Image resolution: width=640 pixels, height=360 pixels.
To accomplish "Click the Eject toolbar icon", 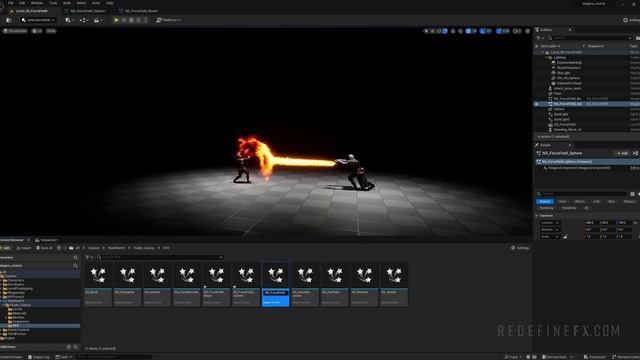I will tap(138, 20).
